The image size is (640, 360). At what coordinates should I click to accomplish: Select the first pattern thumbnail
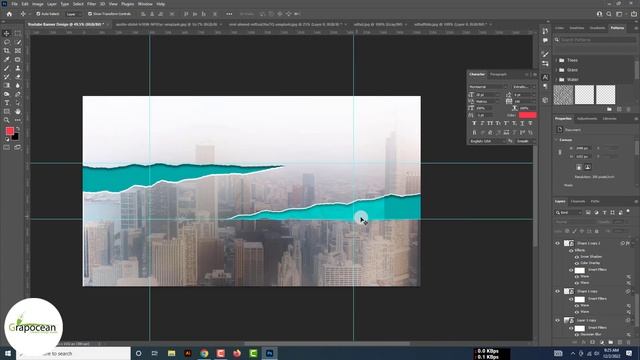tap(563, 95)
